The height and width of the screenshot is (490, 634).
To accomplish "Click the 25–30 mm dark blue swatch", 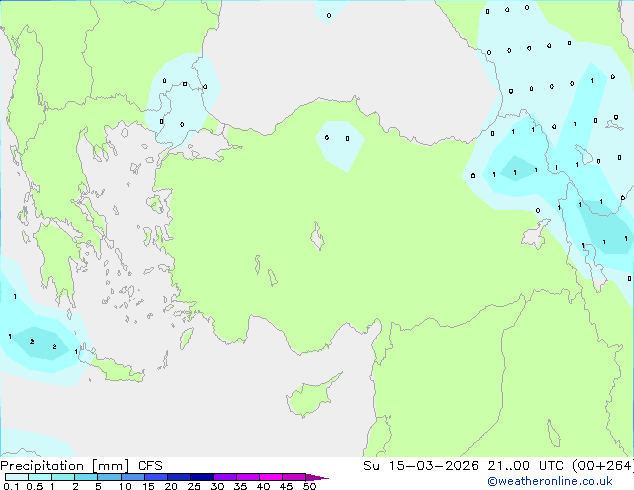I will click(x=201, y=477).
